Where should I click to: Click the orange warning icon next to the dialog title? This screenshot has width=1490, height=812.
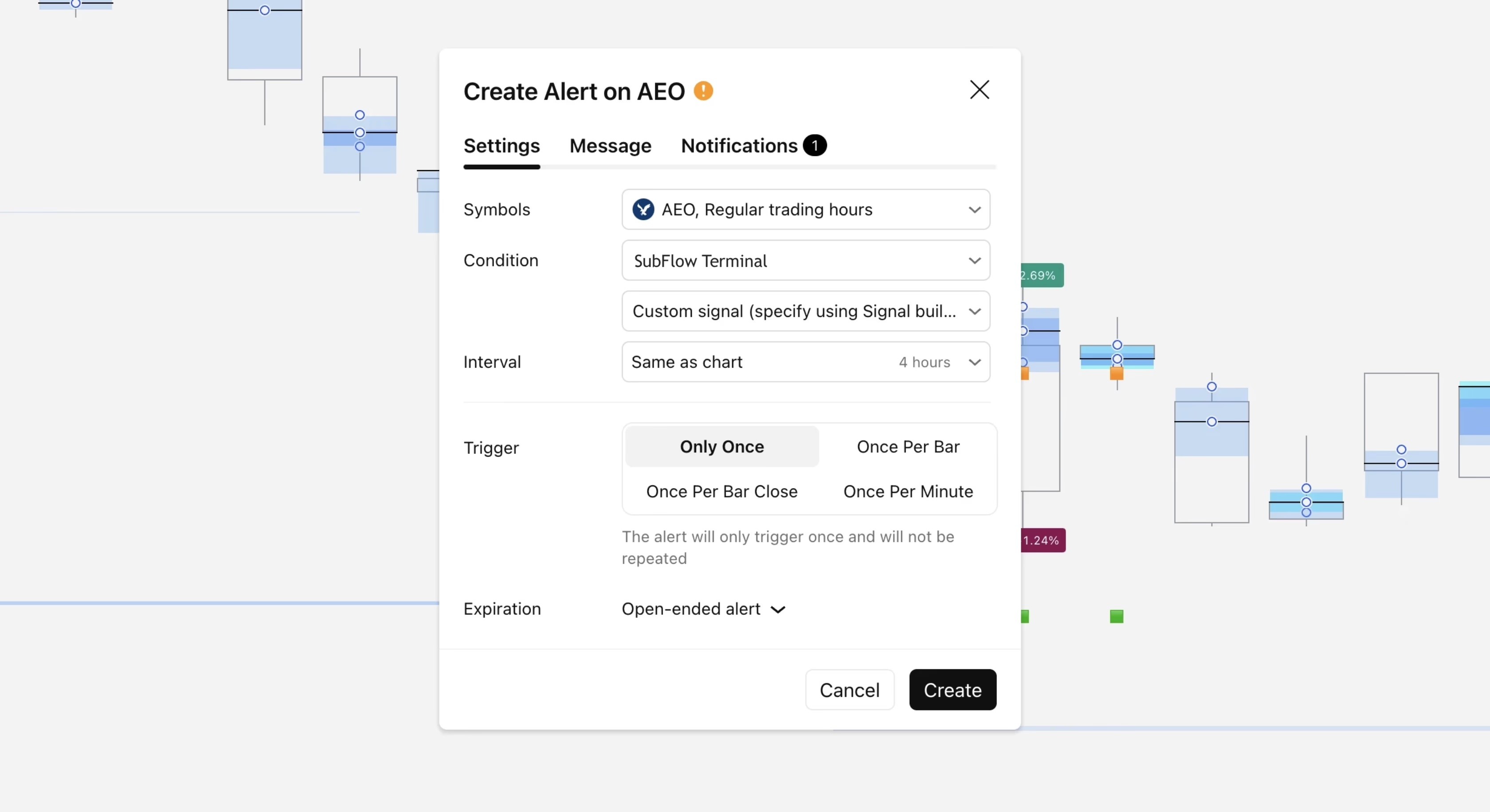click(703, 91)
